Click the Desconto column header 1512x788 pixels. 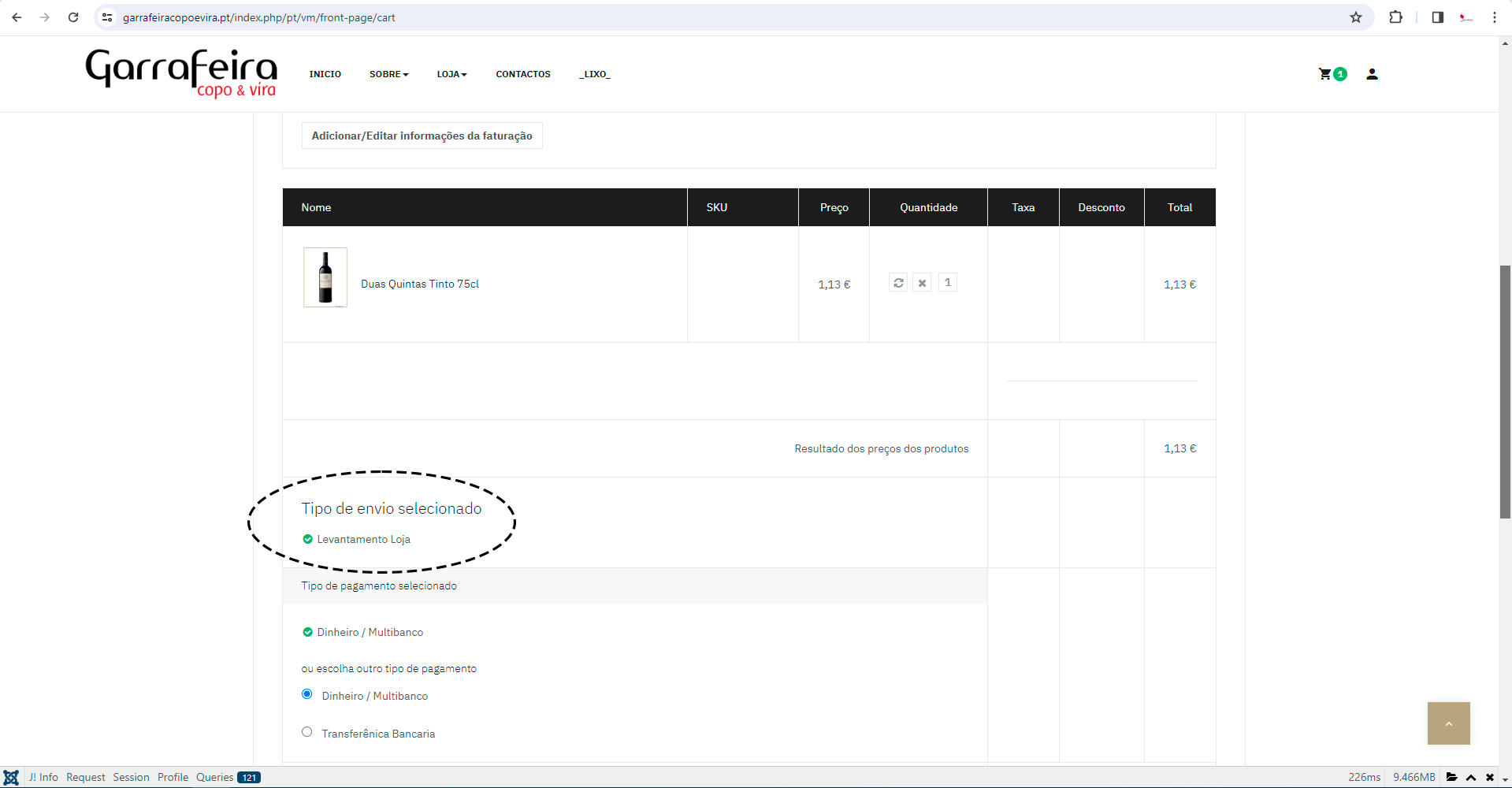click(1101, 207)
